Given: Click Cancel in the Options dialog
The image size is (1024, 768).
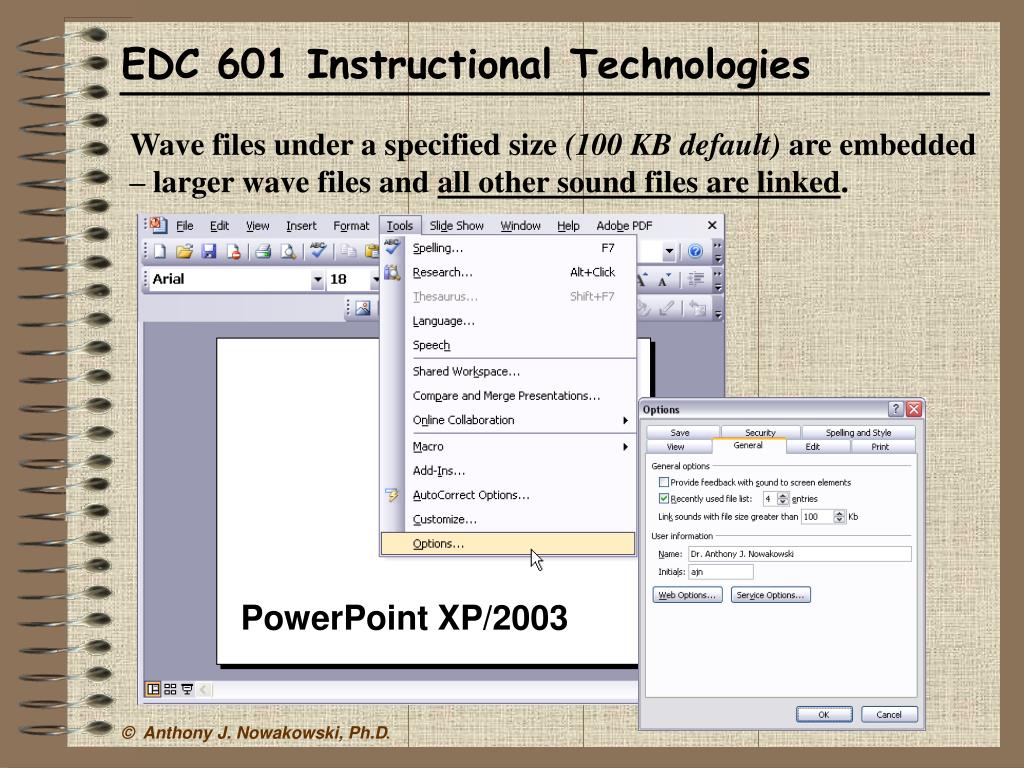Looking at the screenshot, I should tap(889, 714).
